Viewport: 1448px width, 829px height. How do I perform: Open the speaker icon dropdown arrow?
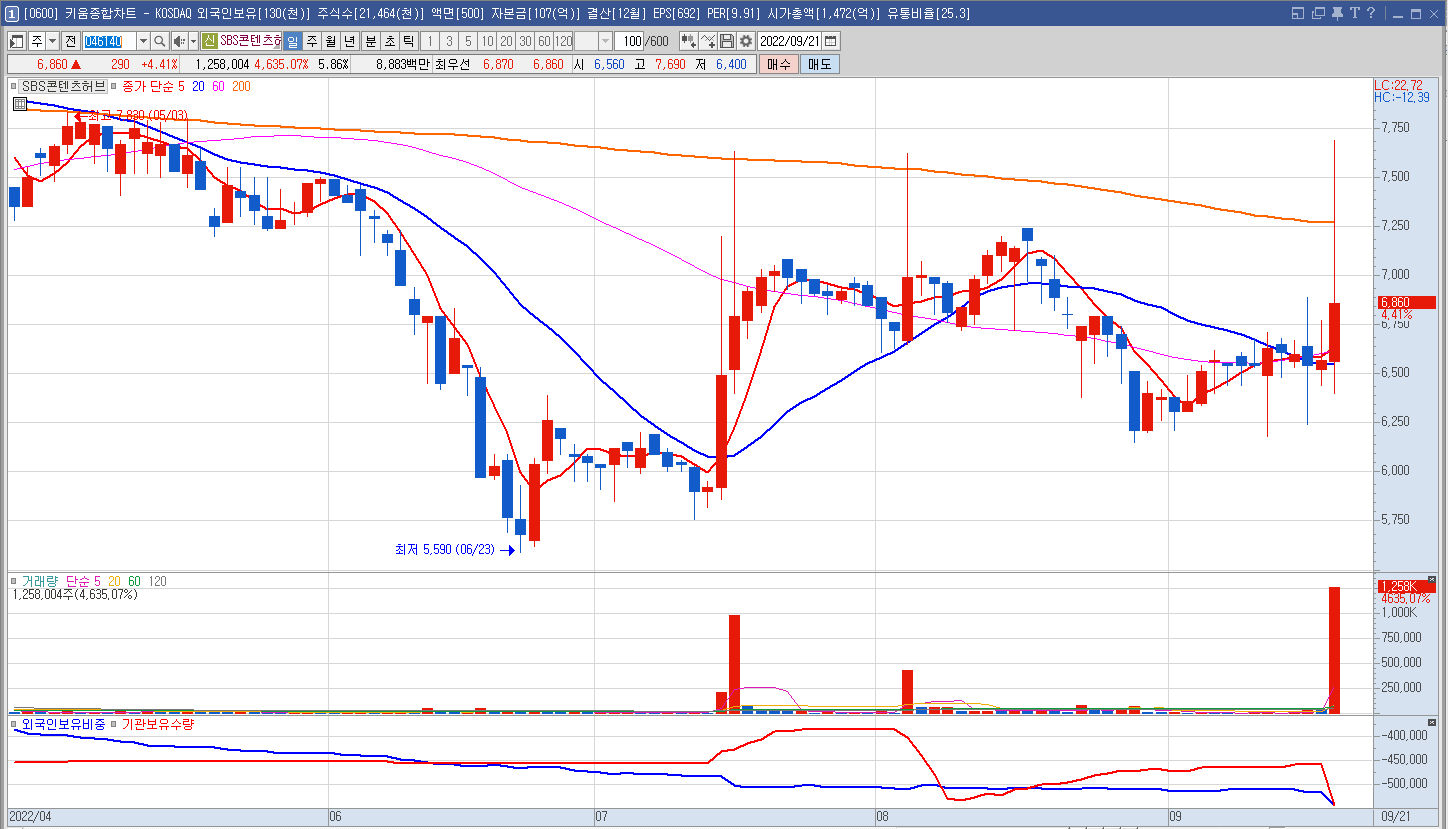pyautogui.click(x=193, y=41)
